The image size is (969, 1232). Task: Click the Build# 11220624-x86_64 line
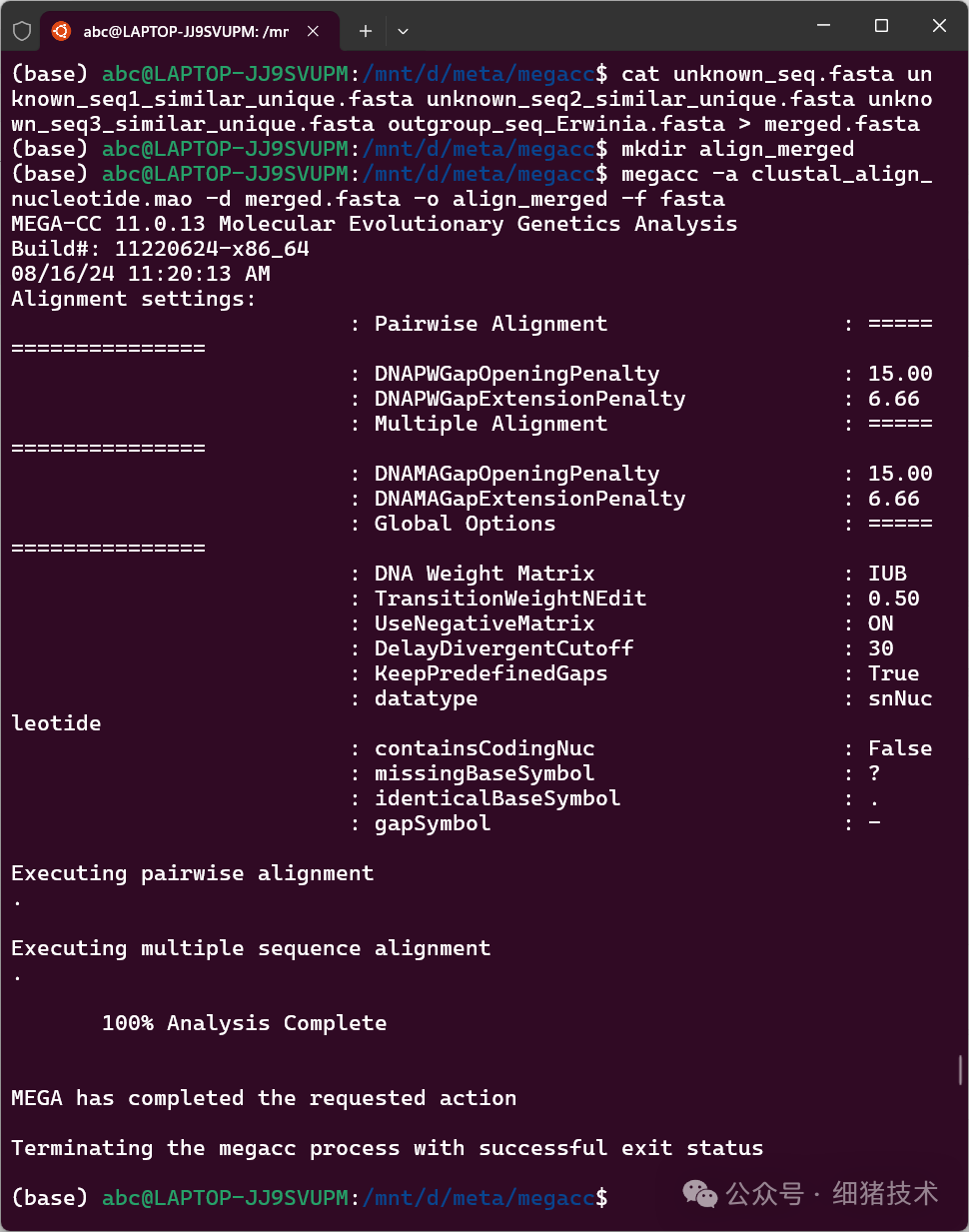tap(160, 249)
